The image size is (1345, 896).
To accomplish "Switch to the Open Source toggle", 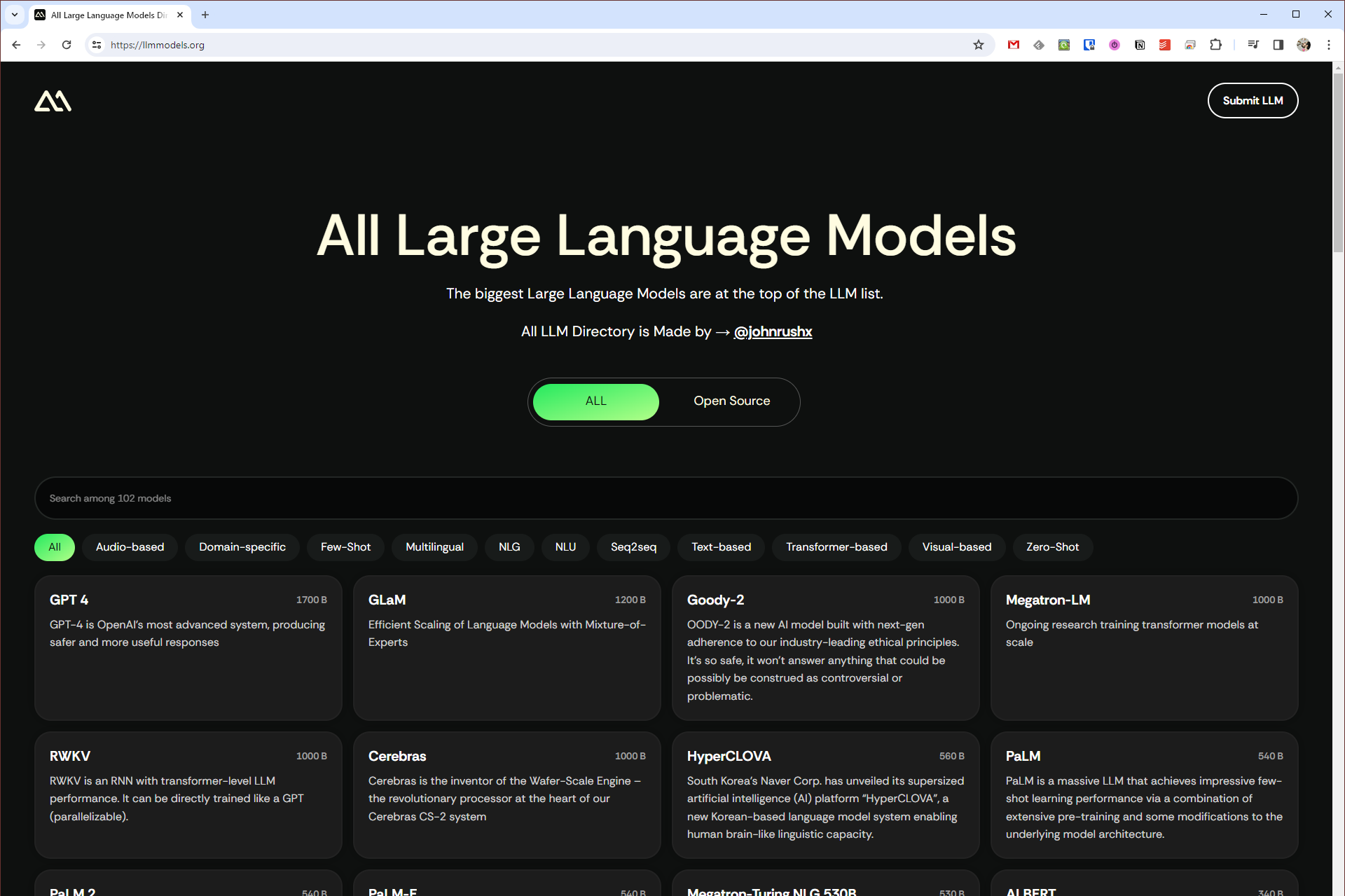I will tap(731, 401).
